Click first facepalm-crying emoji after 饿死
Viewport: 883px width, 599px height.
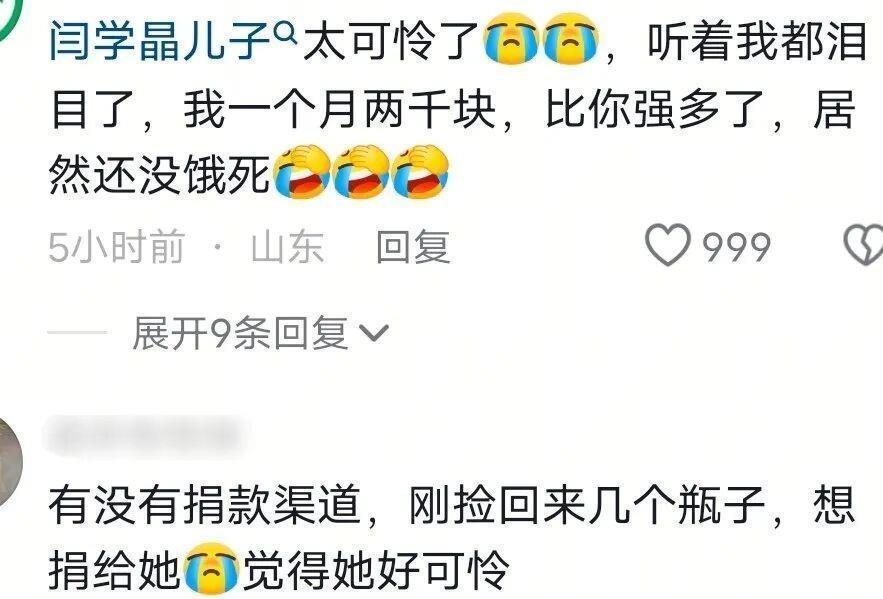click(302, 172)
